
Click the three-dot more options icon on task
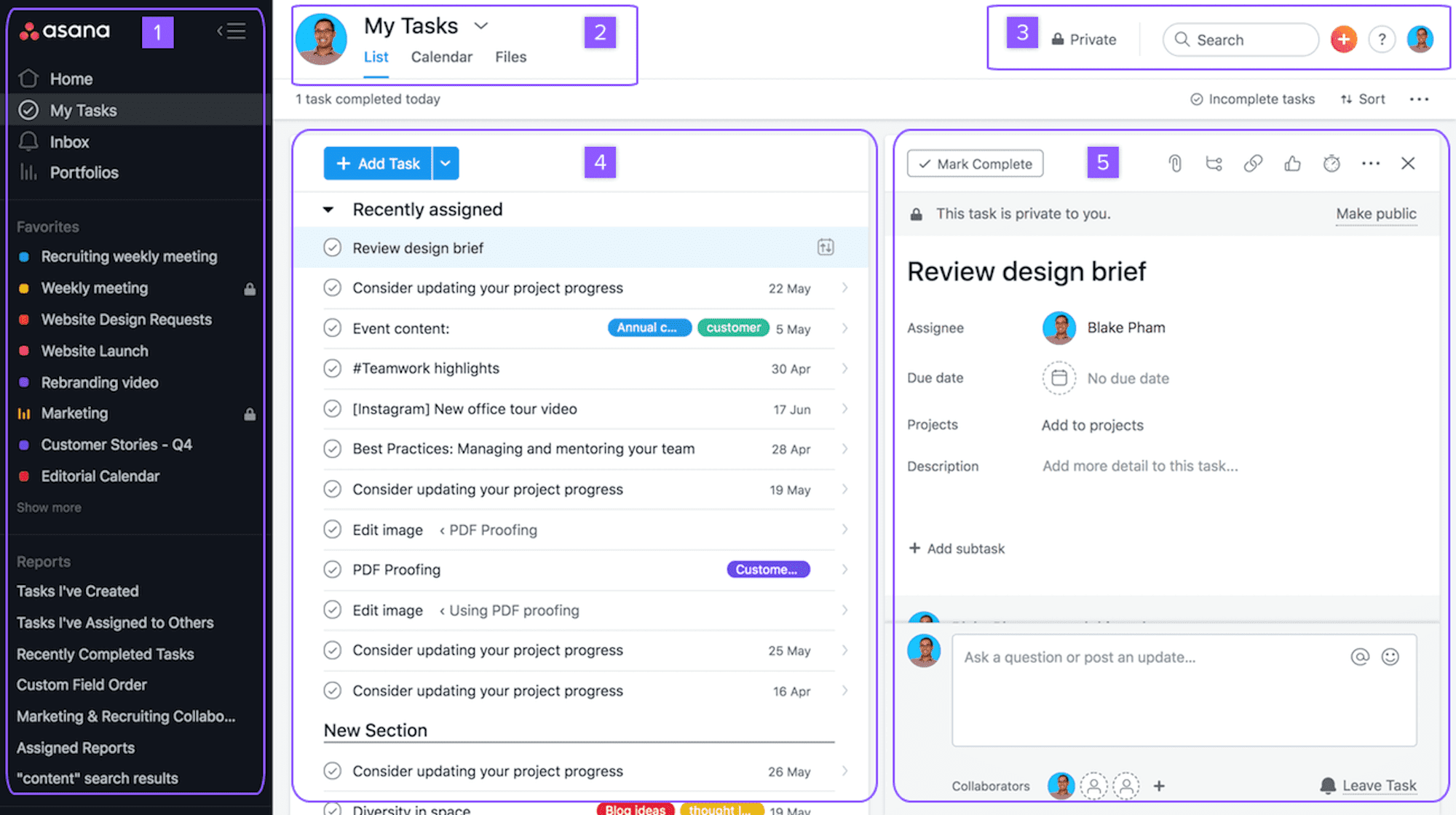1370,163
